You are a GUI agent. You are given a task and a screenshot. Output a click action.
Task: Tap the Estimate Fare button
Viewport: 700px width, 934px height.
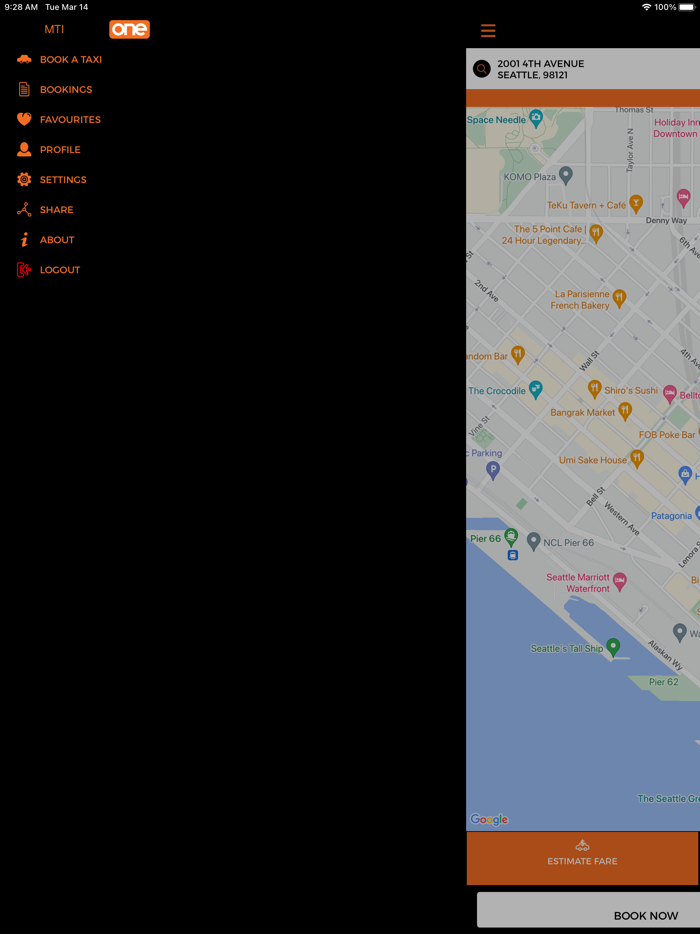point(583,858)
